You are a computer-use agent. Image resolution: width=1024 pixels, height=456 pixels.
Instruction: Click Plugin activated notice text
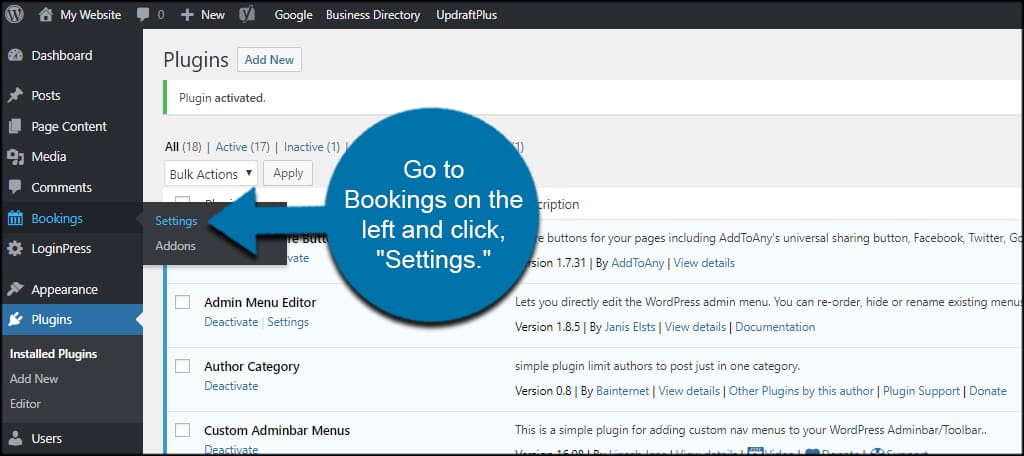[x=222, y=98]
